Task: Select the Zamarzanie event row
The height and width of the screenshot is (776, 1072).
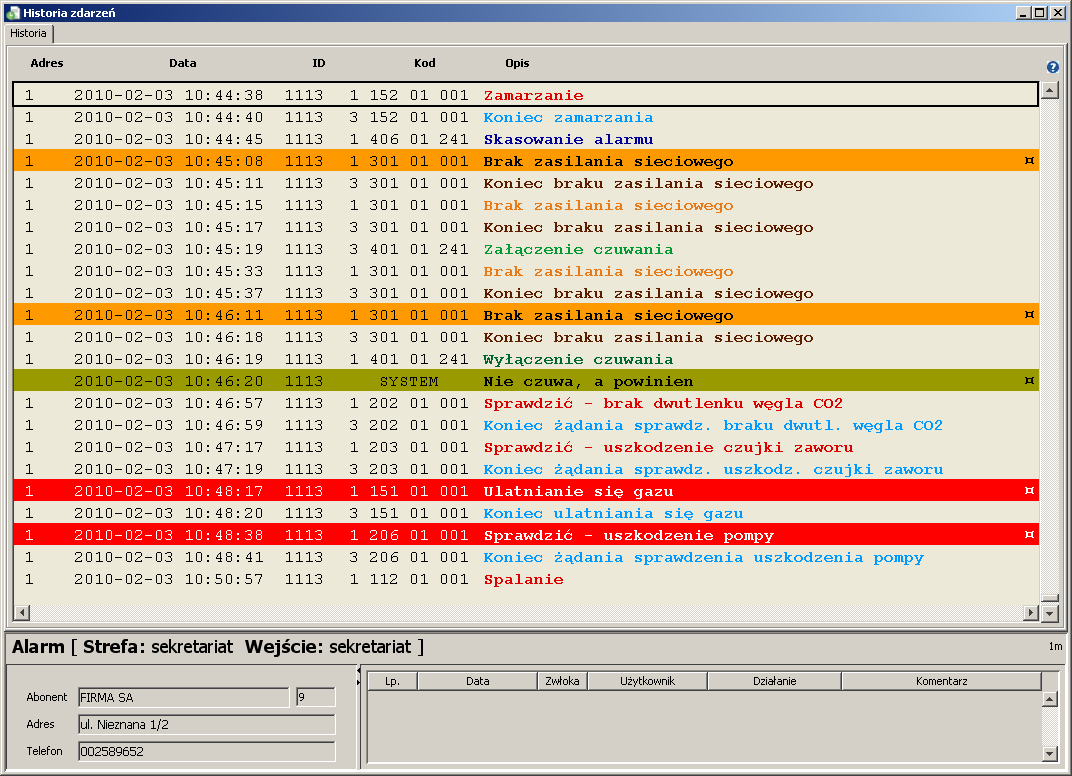Action: pos(526,95)
